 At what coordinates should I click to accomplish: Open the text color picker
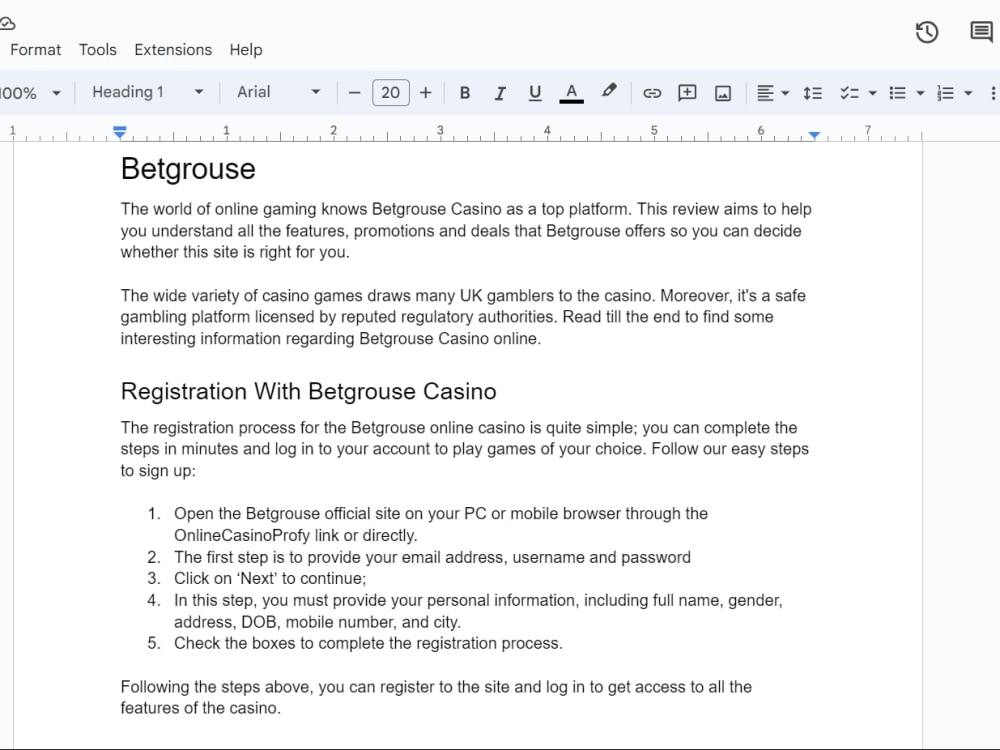(x=571, y=93)
